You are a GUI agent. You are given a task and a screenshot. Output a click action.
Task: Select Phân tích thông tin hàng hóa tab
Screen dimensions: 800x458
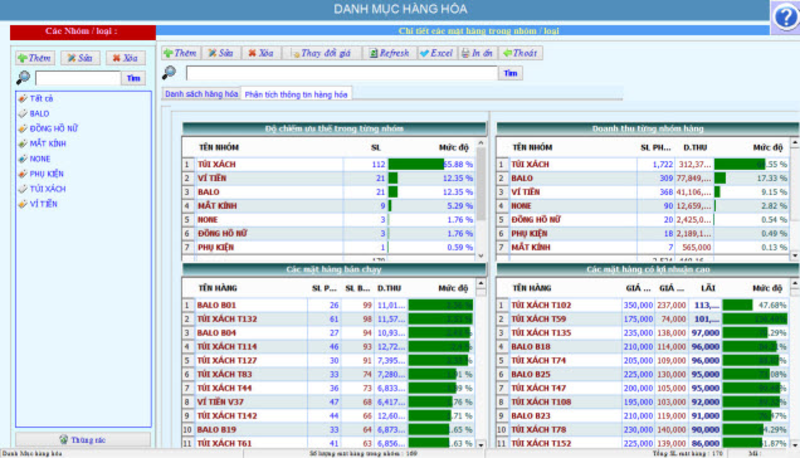tap(295, 93)
